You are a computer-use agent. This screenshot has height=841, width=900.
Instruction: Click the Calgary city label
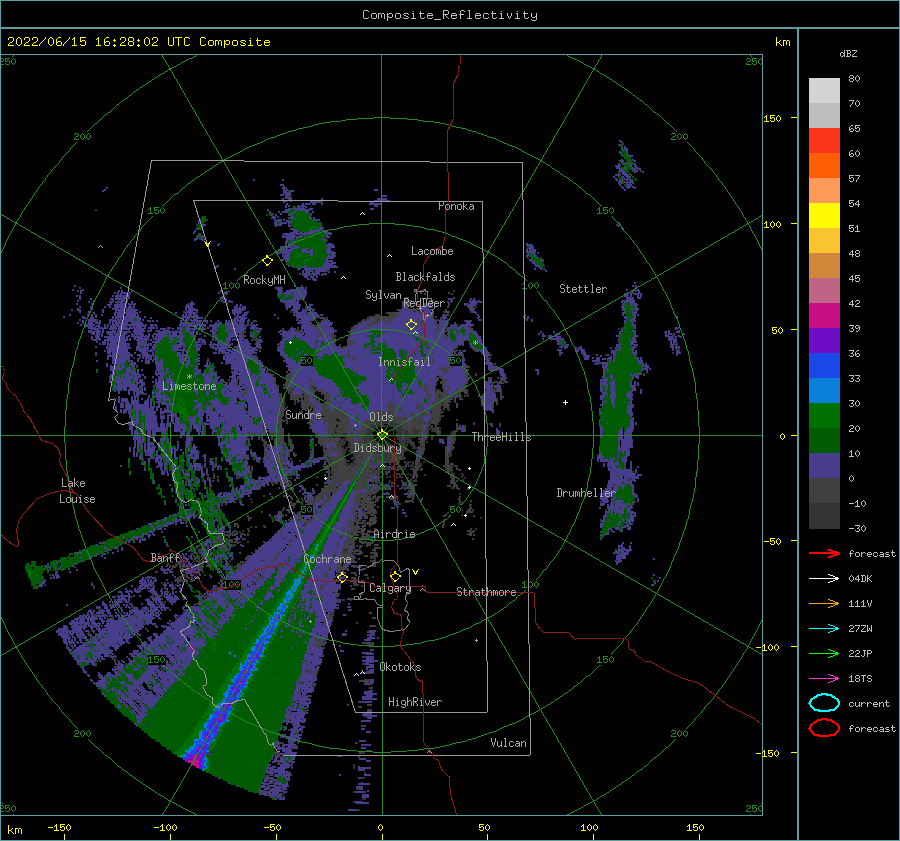[390, 588]
